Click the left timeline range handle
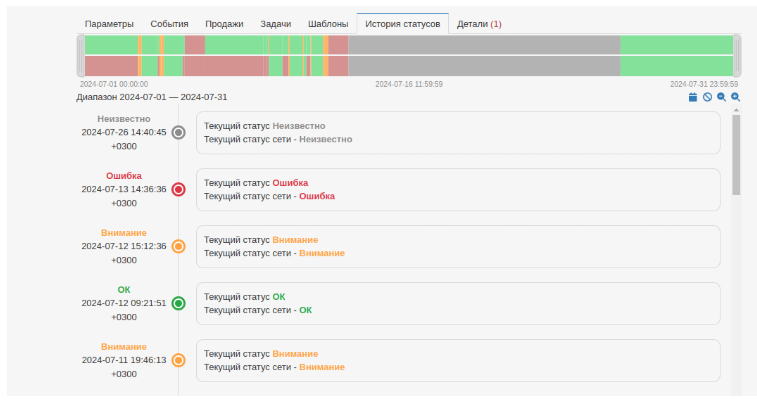Image resolution: width=757 pixels, height=400 pixels. [81, 55]
